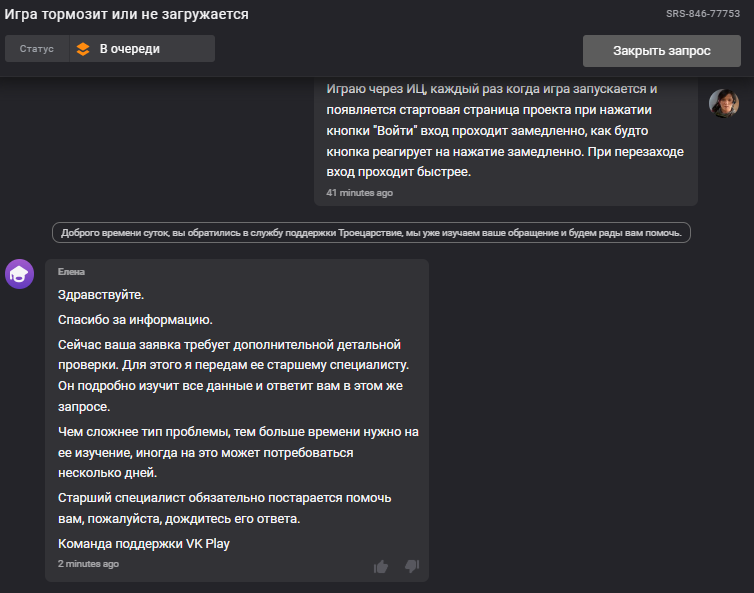Click the orange stacked layers status icon
Image resolution: width=754 pixels, height=593 pixels.
tap(83, 49)
